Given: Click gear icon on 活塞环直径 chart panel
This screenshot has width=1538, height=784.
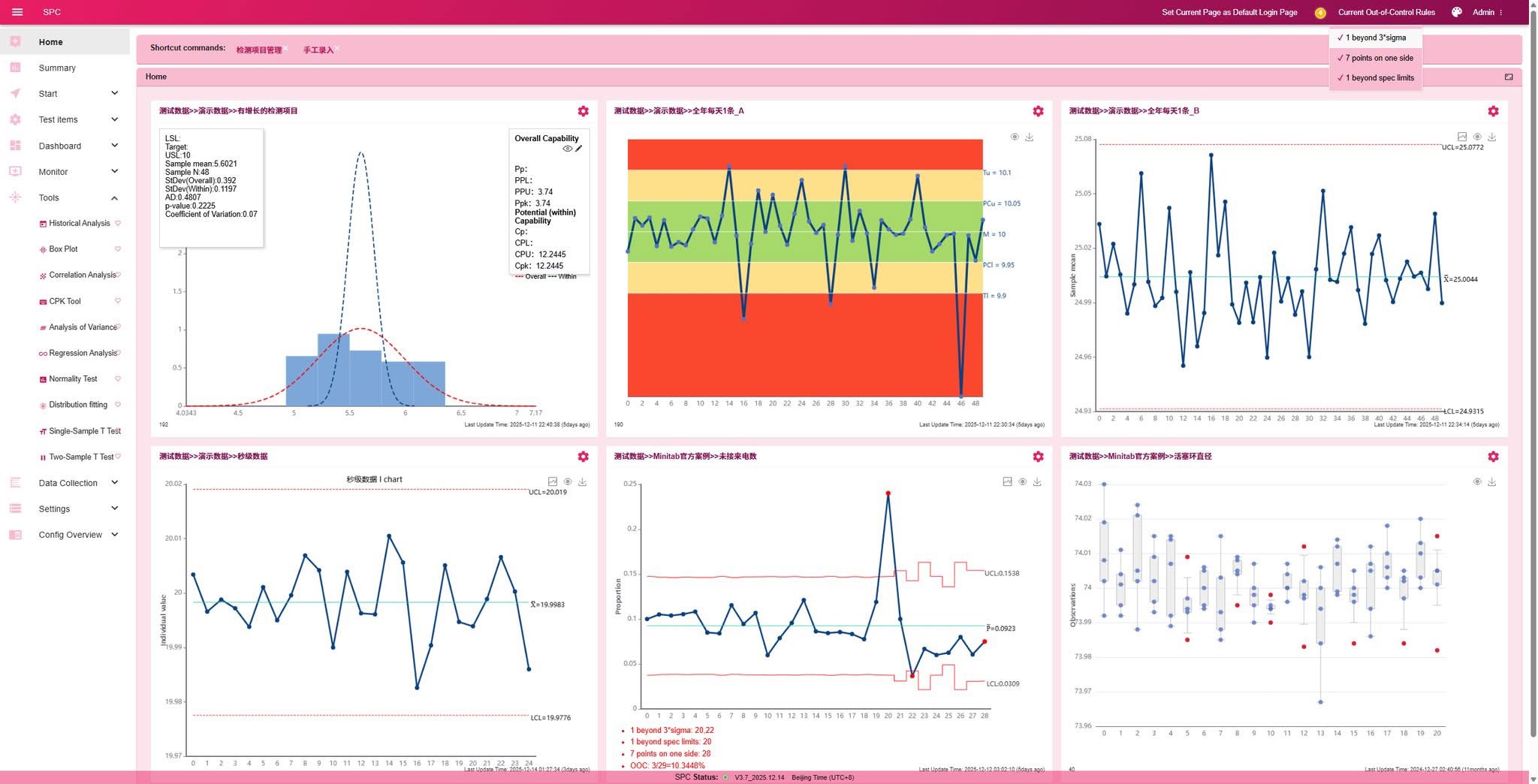Looking at the screenshot, I should pyautogui.click(x=1493, y=457).
